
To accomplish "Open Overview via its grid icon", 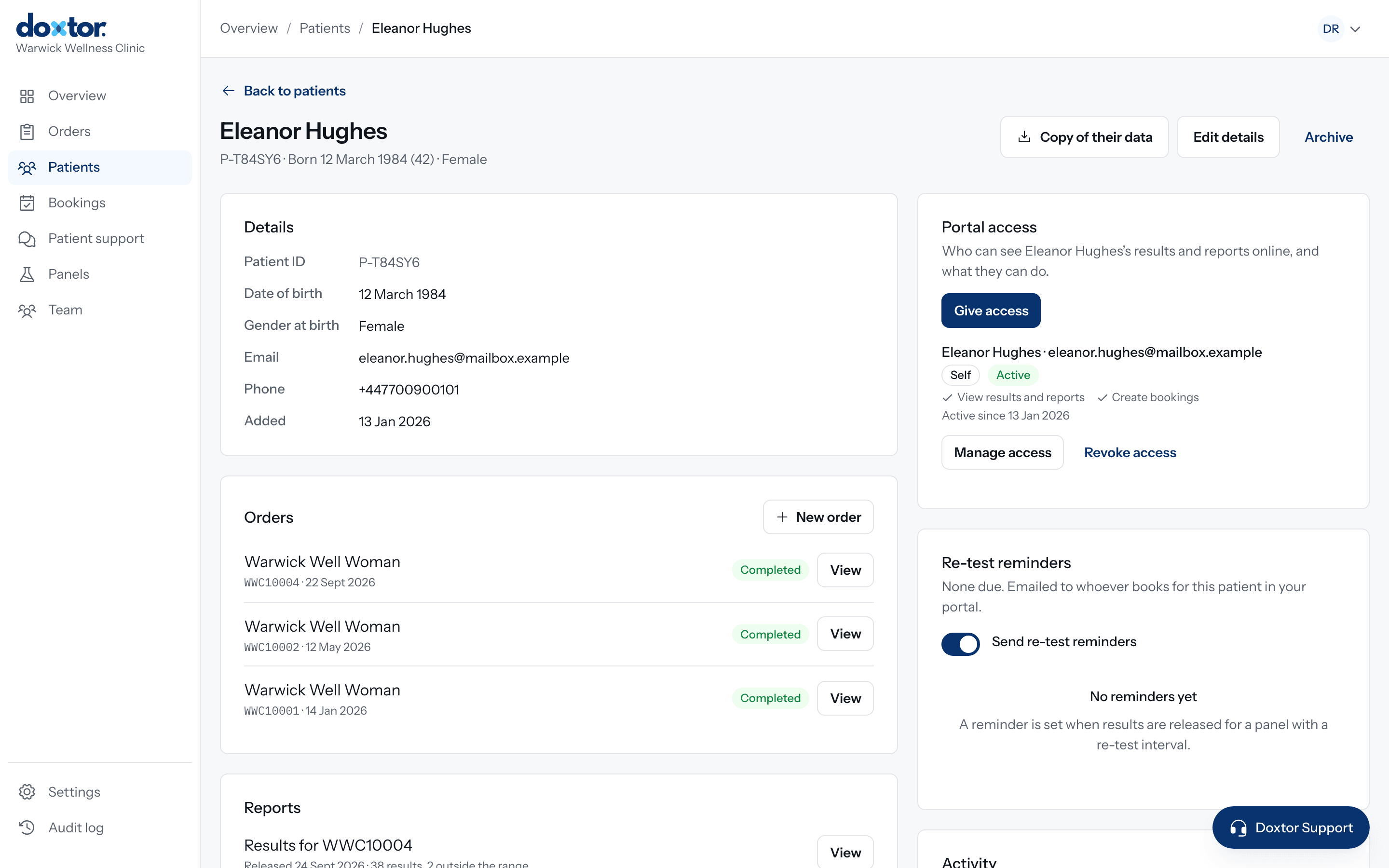I will tap(27, 96).
